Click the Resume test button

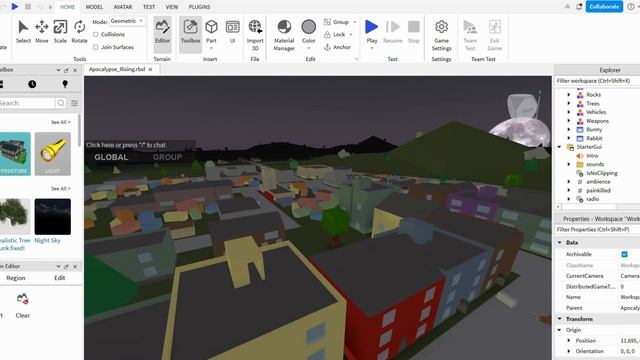click(x=393, y=31)
